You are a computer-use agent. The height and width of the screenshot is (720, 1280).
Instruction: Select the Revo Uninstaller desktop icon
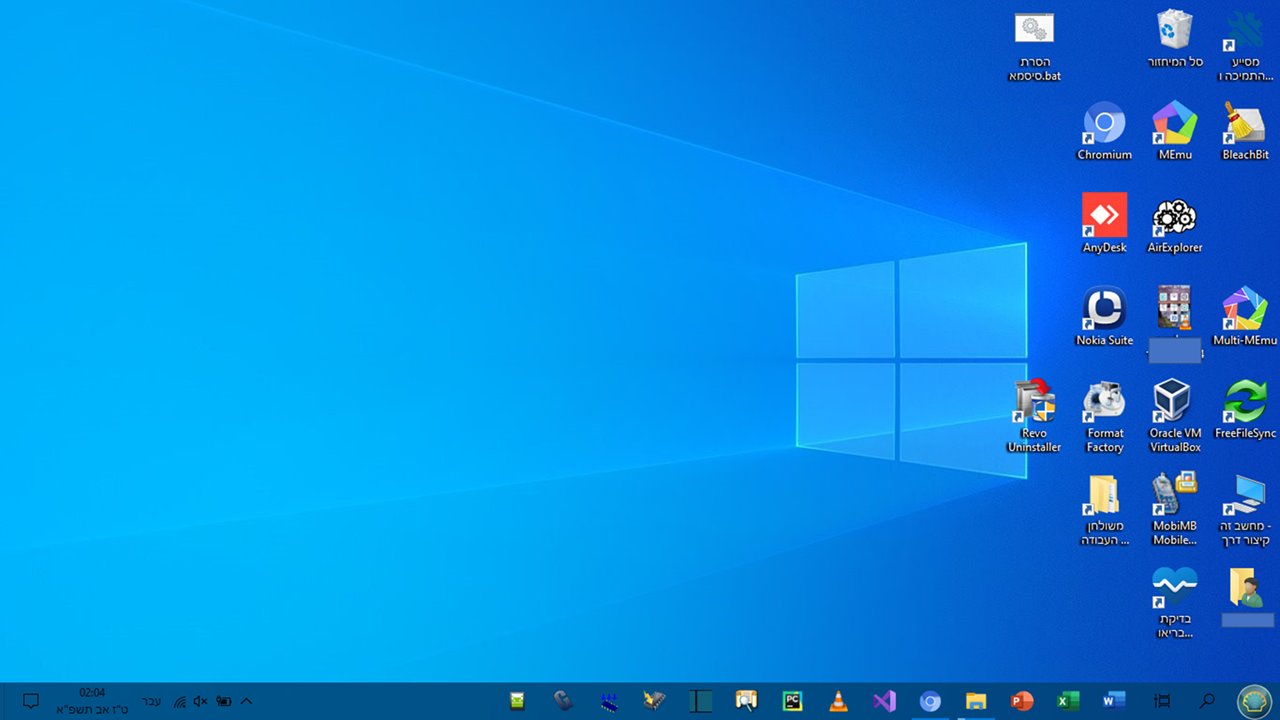(x=1034, y=416)
